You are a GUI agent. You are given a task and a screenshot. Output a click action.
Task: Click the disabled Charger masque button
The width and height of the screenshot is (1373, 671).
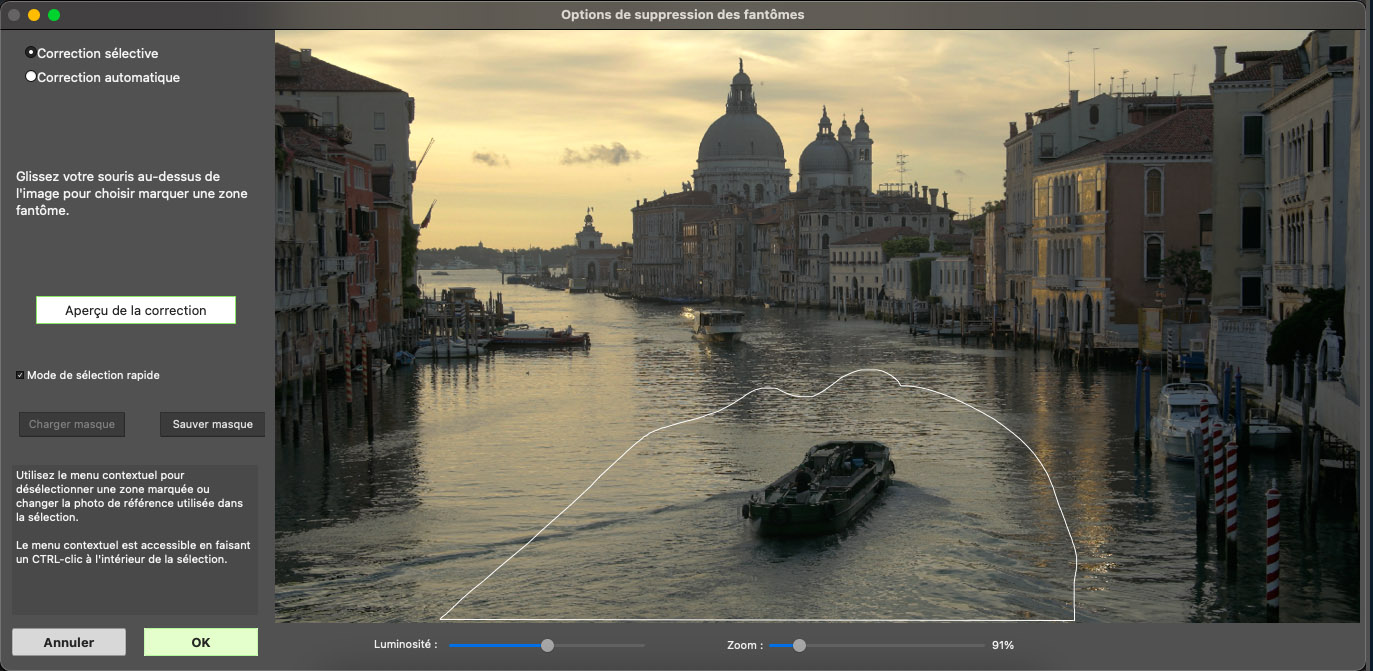click(71, 424)
